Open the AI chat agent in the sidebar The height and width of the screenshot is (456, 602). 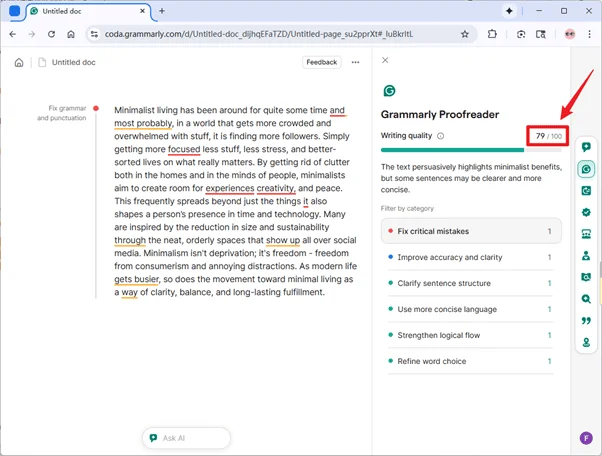coord(586,147)
